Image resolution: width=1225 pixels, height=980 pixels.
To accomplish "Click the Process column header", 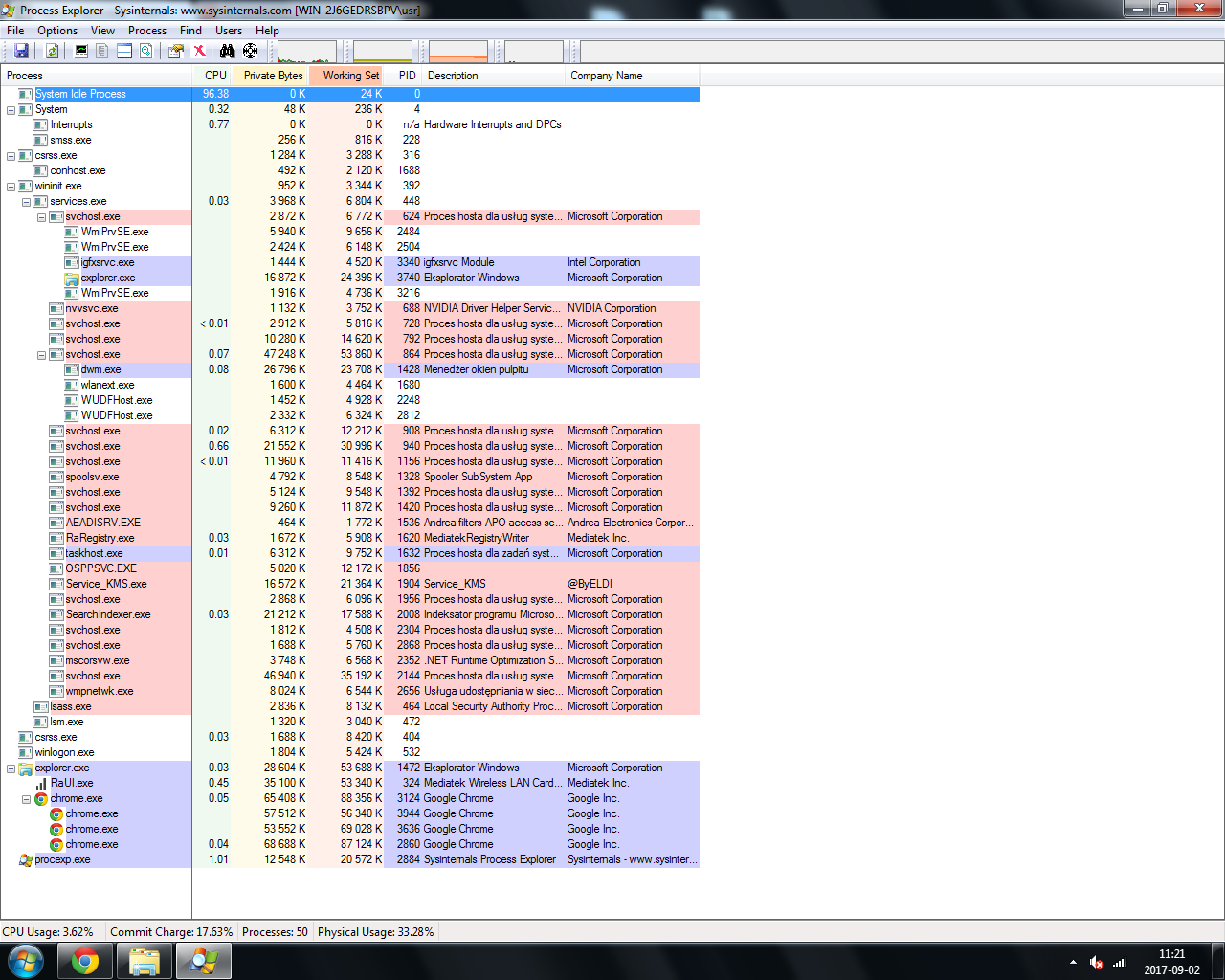I will (97, 76).
